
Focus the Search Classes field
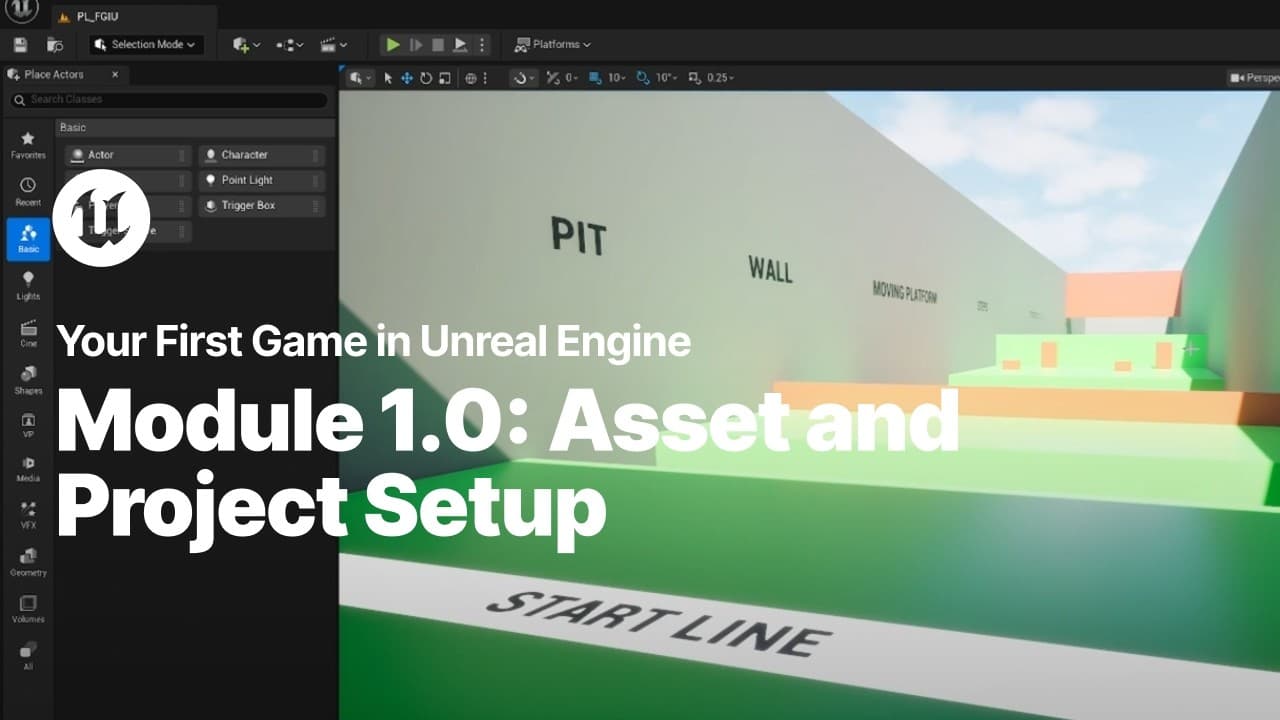(169, 100)
